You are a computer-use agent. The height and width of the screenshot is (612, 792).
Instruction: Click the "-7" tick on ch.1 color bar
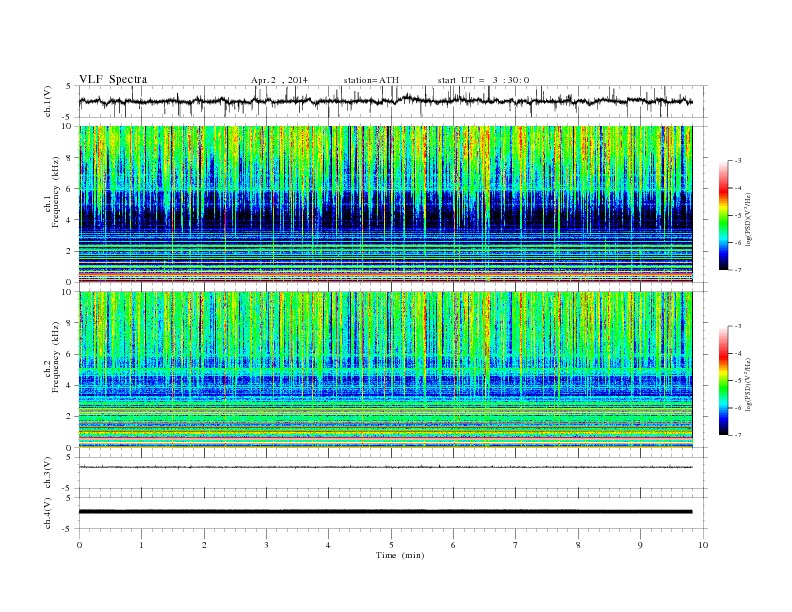click(x=738, y=270)
